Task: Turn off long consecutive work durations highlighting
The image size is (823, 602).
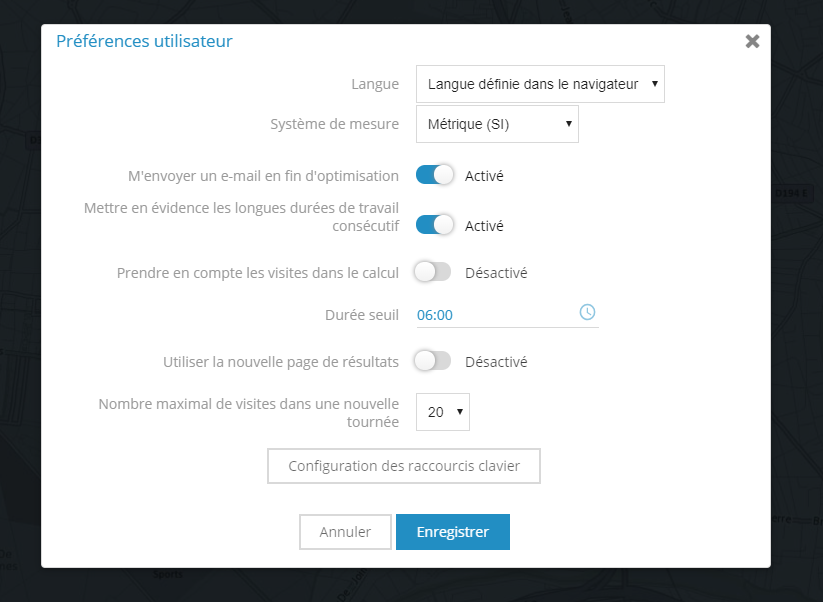Action: tap(434, 224)
